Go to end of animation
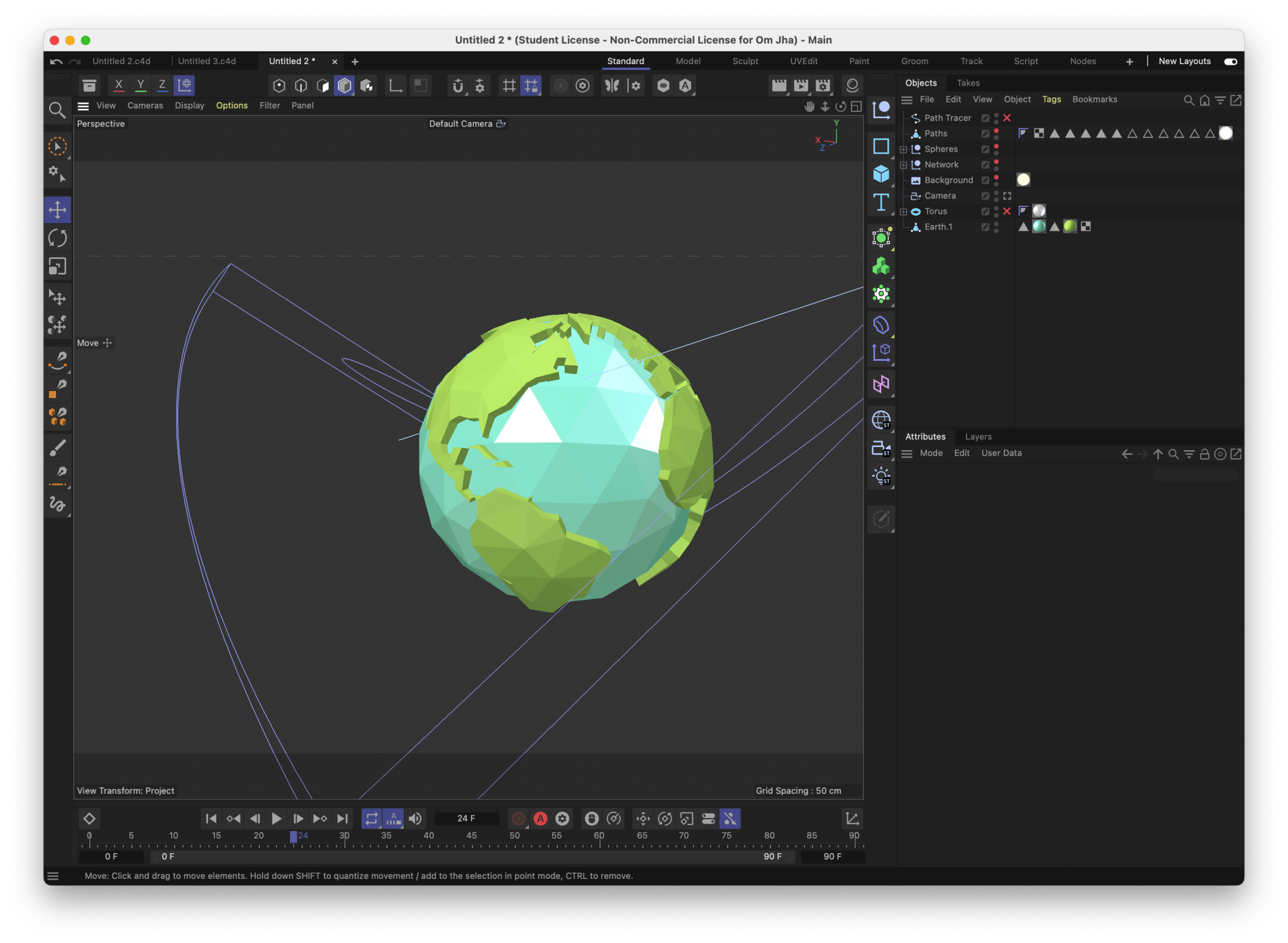The height and width of the screenshot is (943, 1288). [x=342, y=819]
